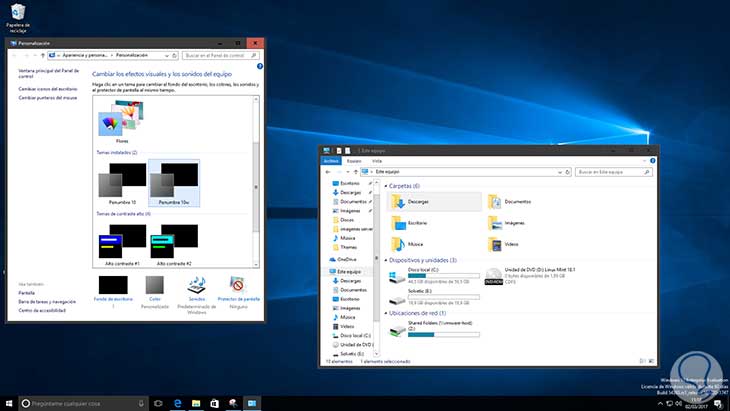Select Shared Folders network location

pos(434,328)
